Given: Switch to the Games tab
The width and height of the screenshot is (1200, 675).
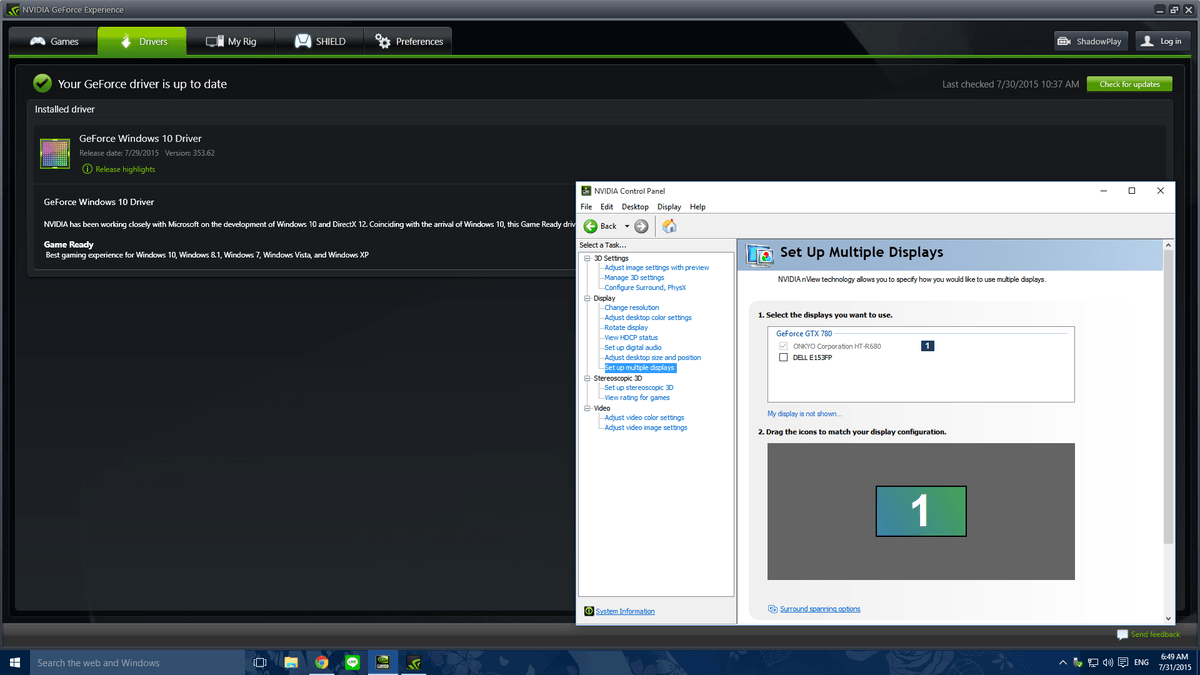Looking at the screenshot, I should tap(58, 41).
